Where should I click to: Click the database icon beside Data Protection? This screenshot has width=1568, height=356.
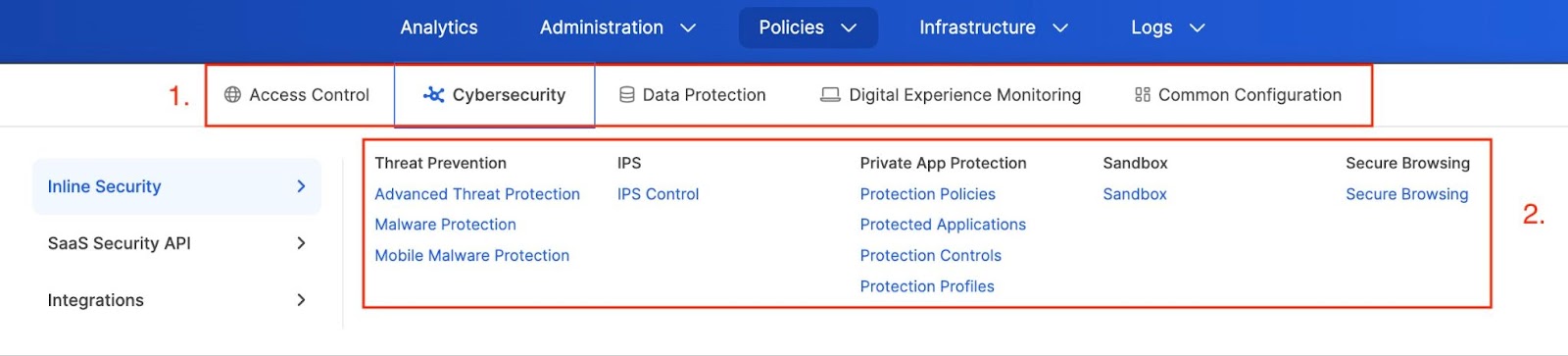[x=627, y=95]
